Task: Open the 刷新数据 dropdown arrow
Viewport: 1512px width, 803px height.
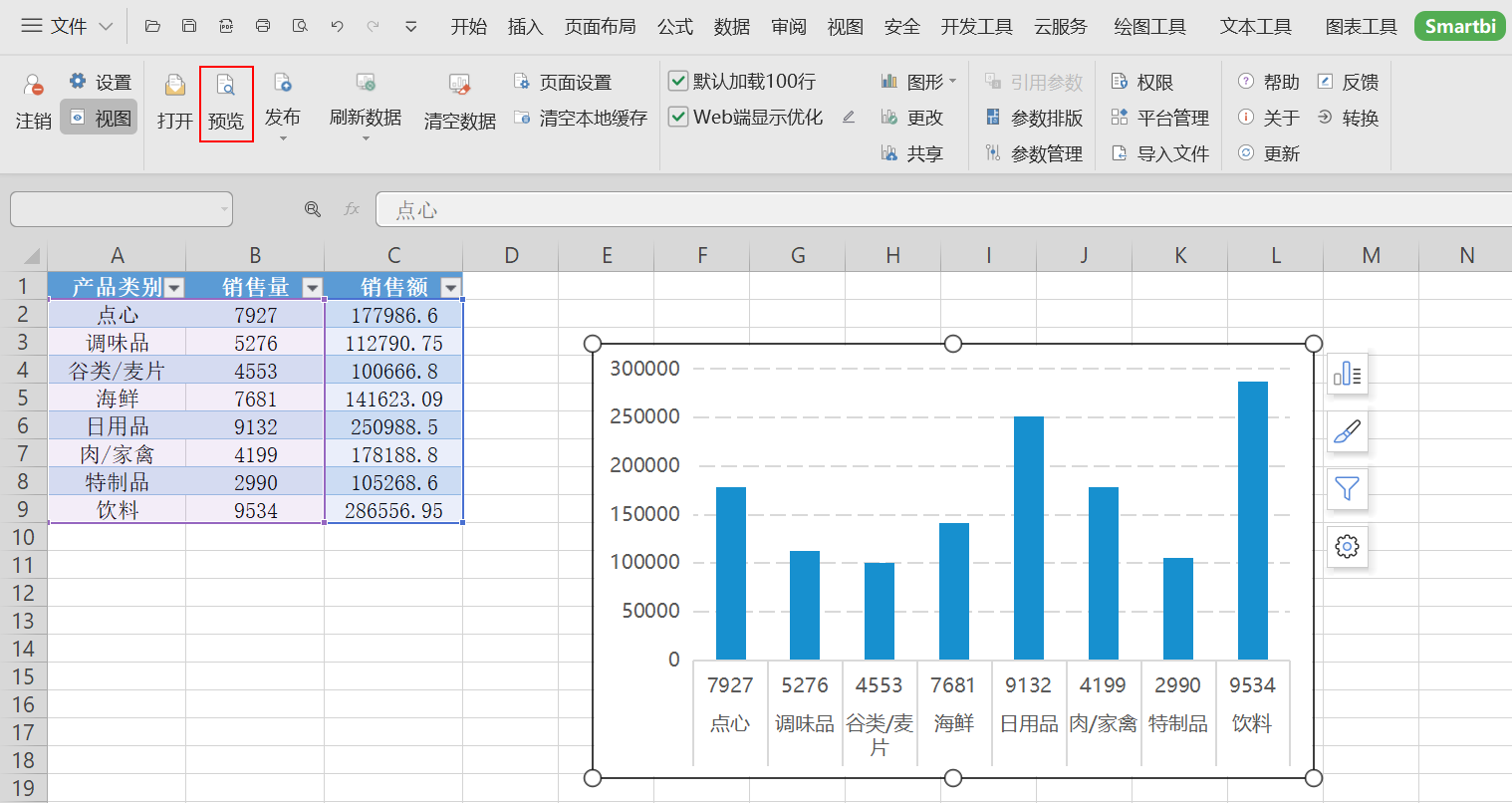Action: [366, 138]
